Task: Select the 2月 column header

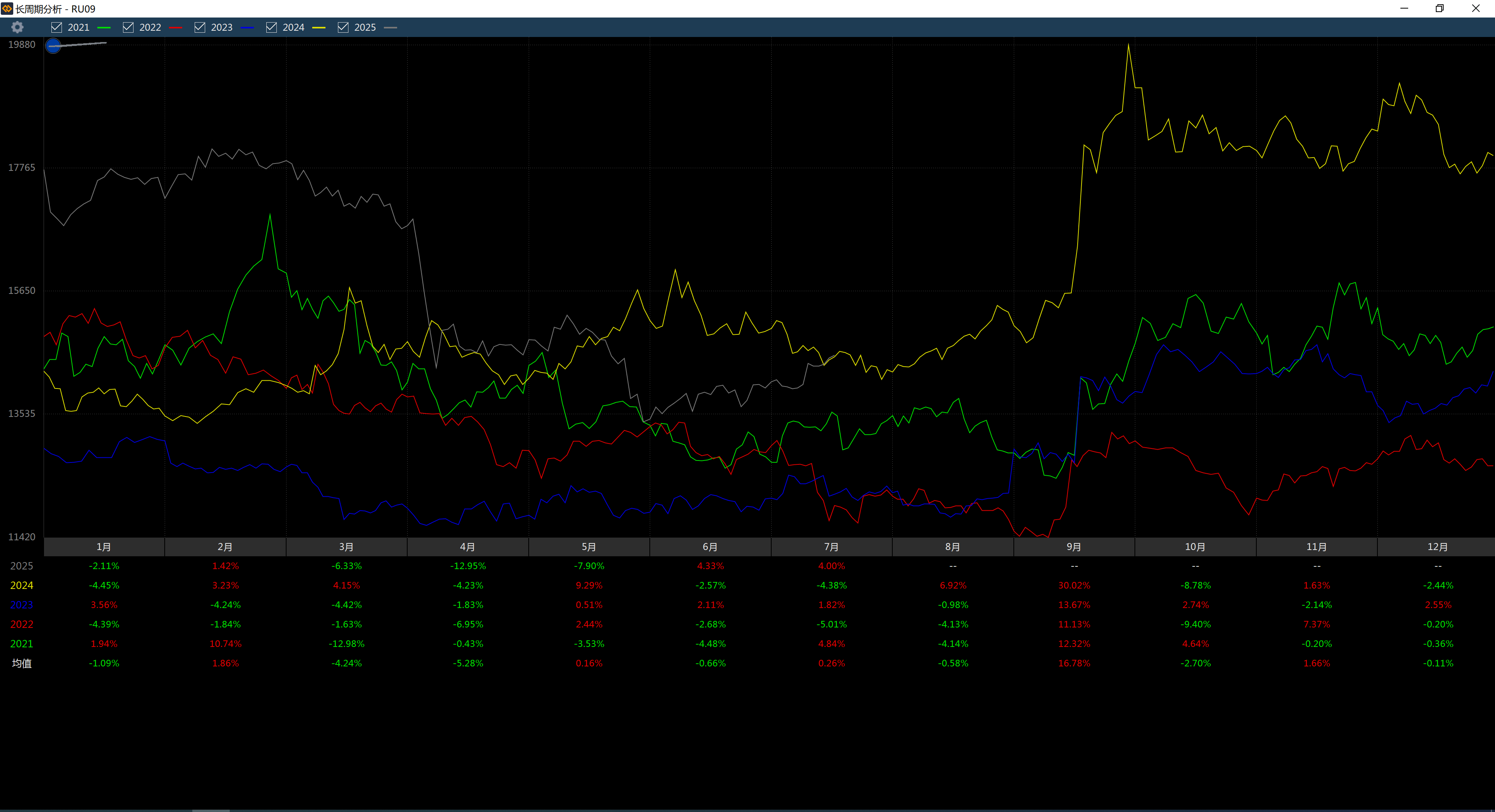Action: tap(225, 547)
